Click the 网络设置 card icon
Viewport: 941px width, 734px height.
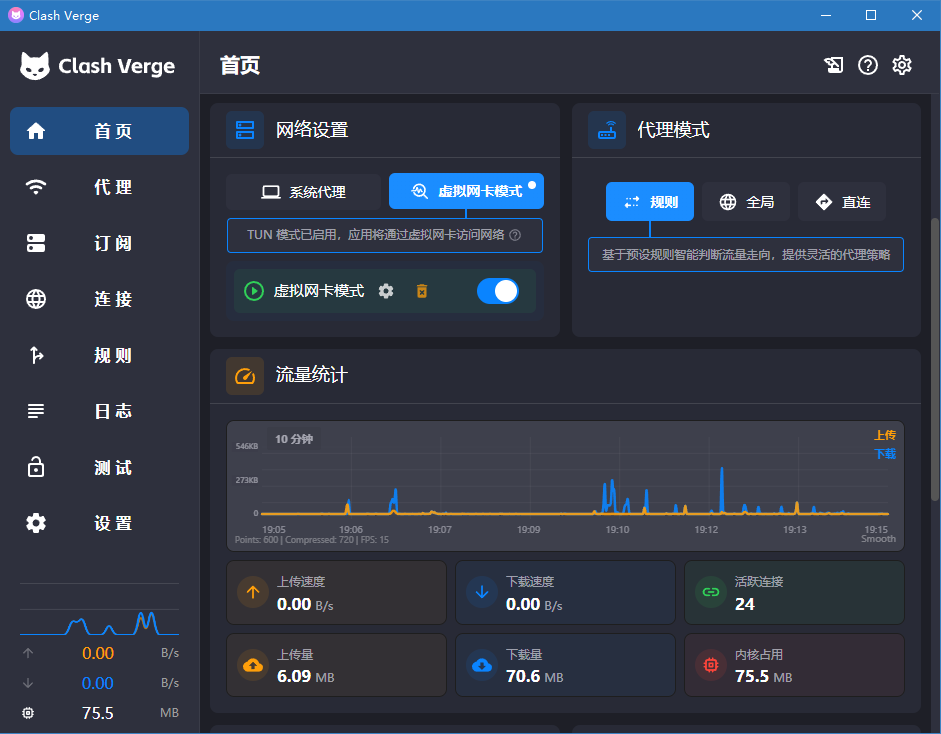point(245,130)
